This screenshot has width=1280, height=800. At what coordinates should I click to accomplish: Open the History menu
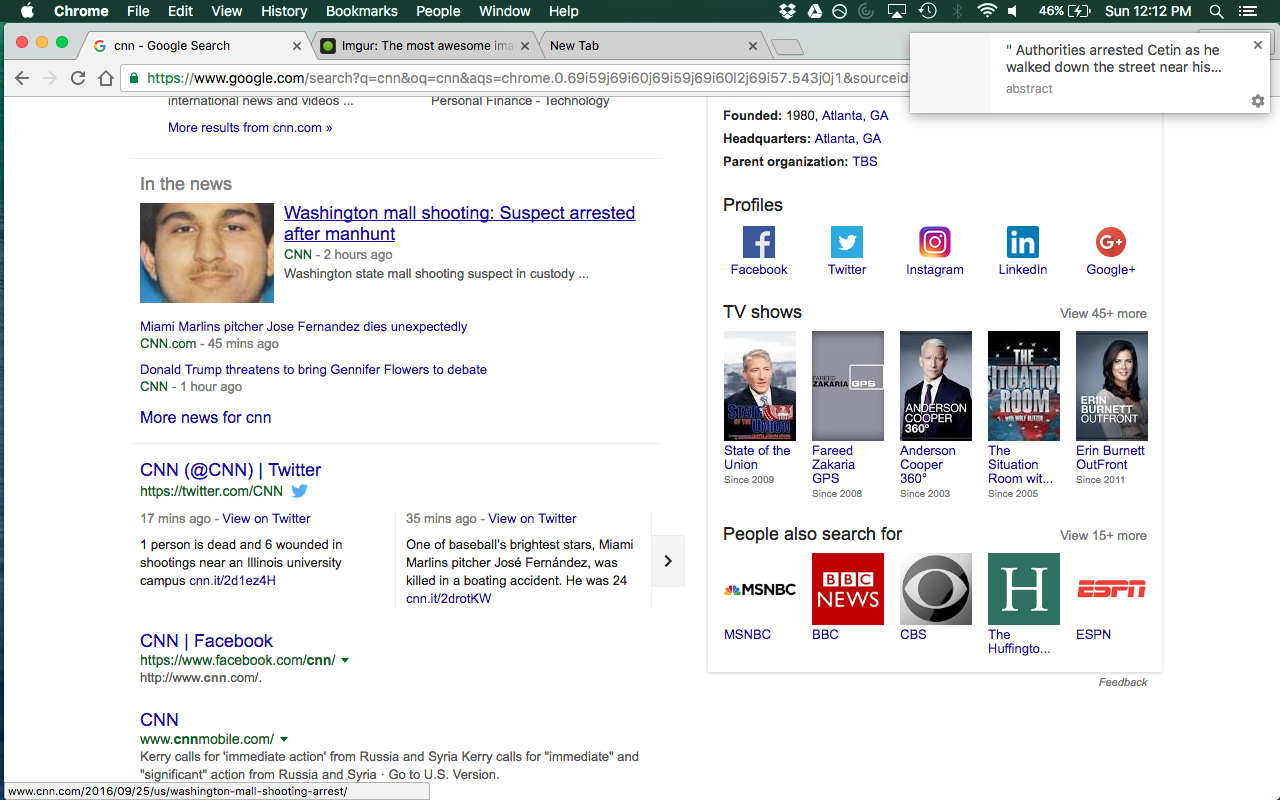click(284, 11)
